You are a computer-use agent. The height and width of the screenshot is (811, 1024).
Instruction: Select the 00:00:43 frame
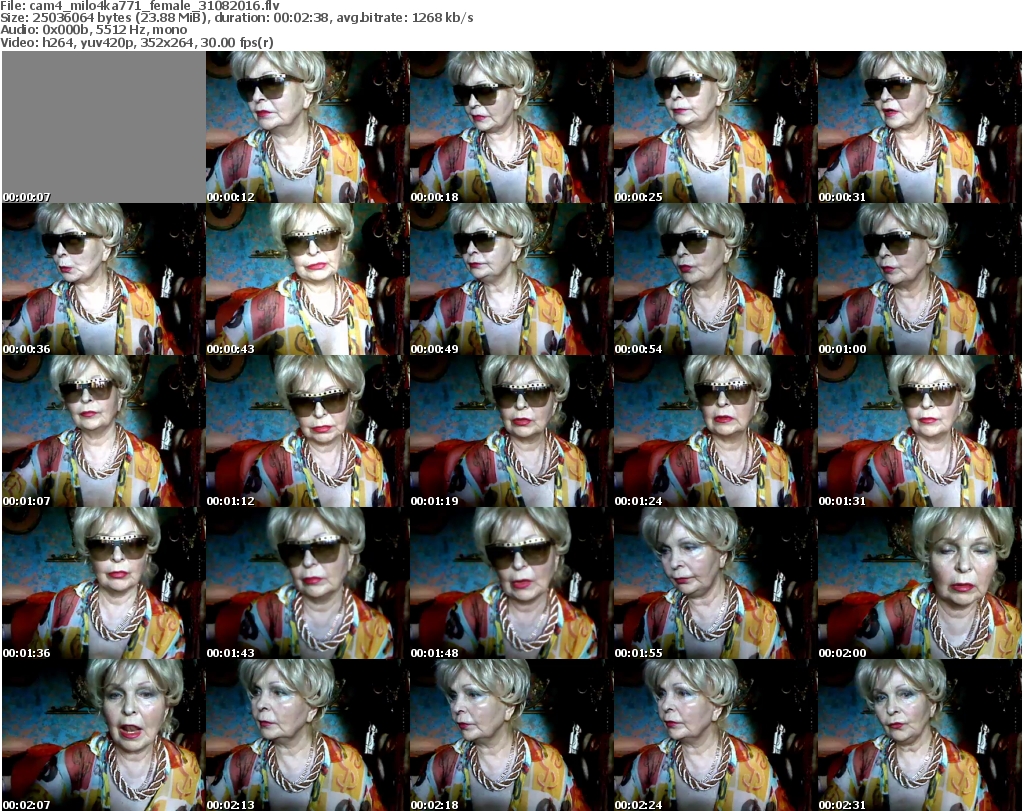pyautogui.click(x=308, y=279)
